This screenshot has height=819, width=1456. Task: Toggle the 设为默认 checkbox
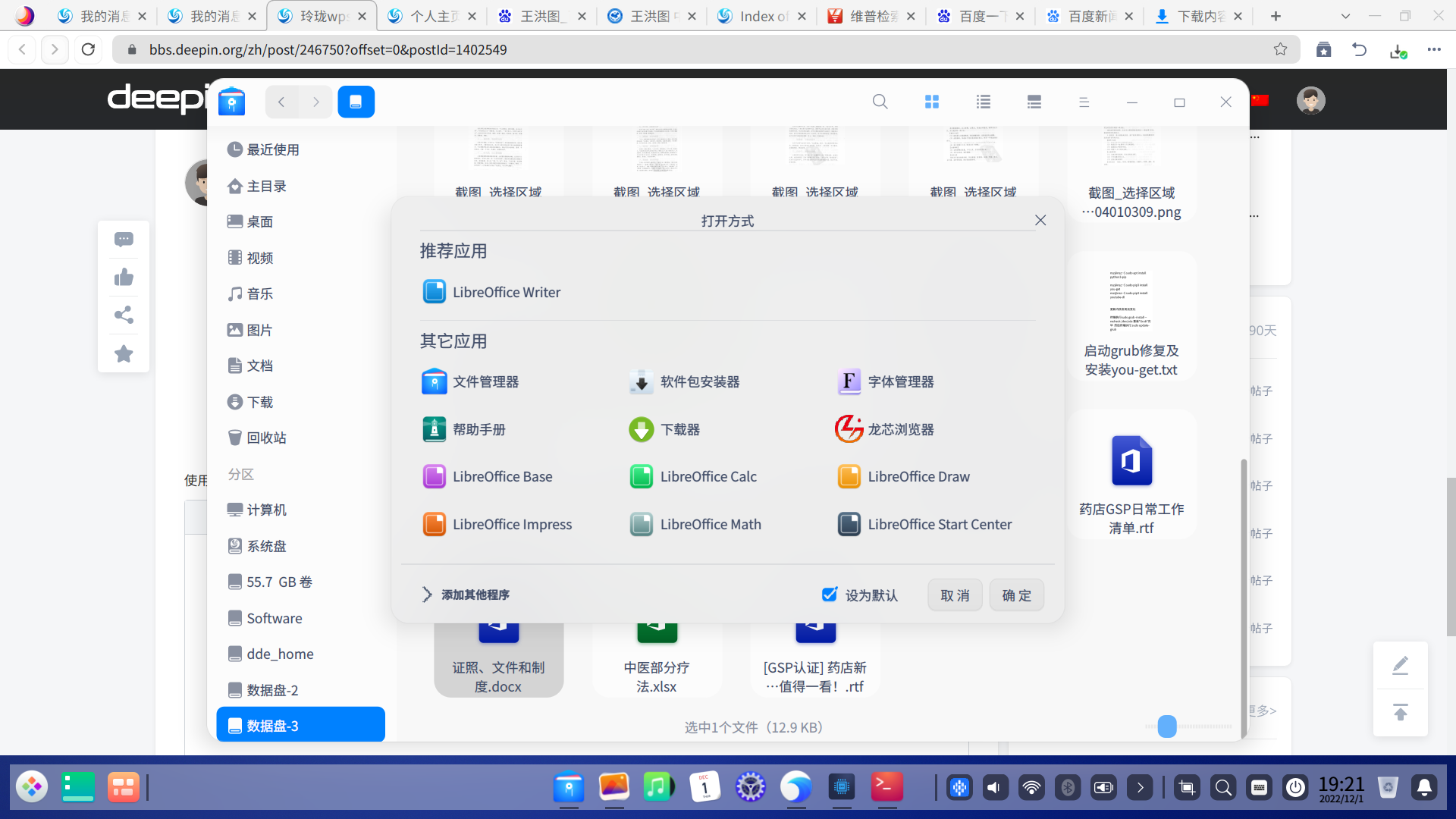pyautogui.click(x=830, y=595)
